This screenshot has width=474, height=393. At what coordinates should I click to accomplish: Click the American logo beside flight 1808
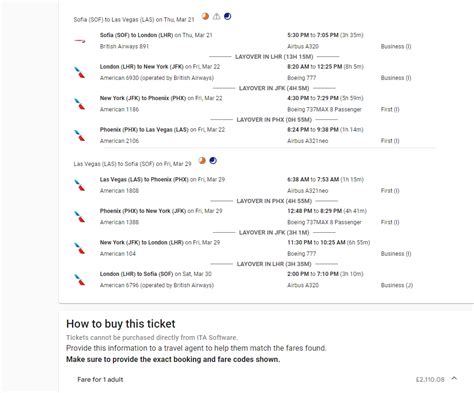pos(80,185)
